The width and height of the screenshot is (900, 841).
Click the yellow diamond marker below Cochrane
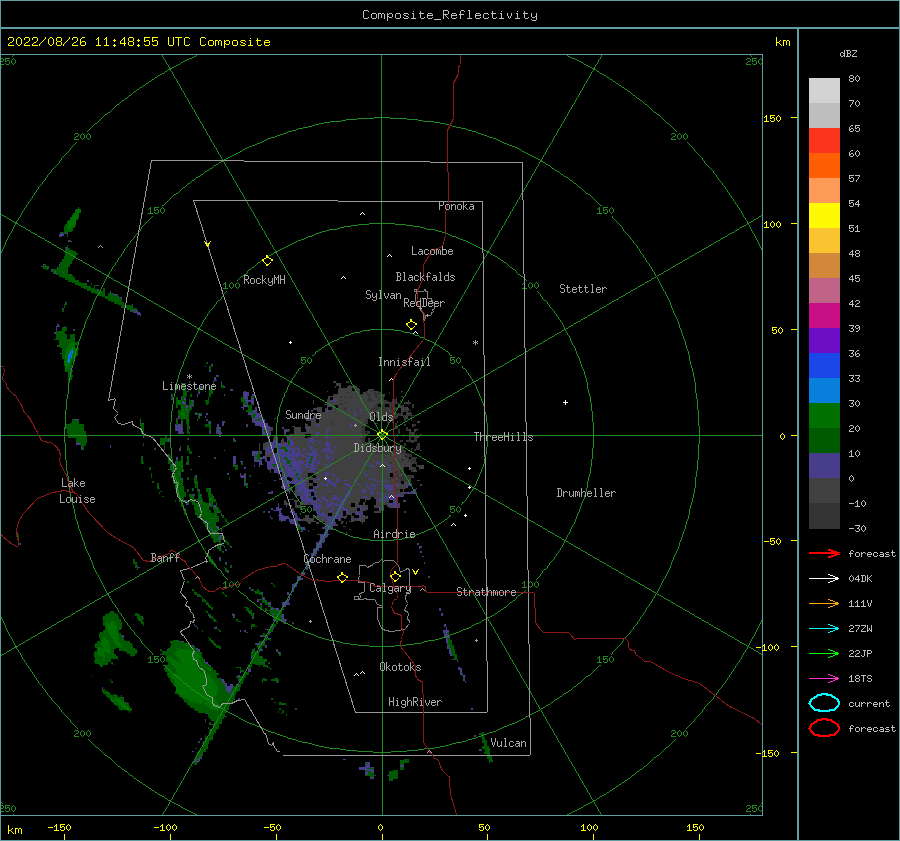[x=343, y=577]
